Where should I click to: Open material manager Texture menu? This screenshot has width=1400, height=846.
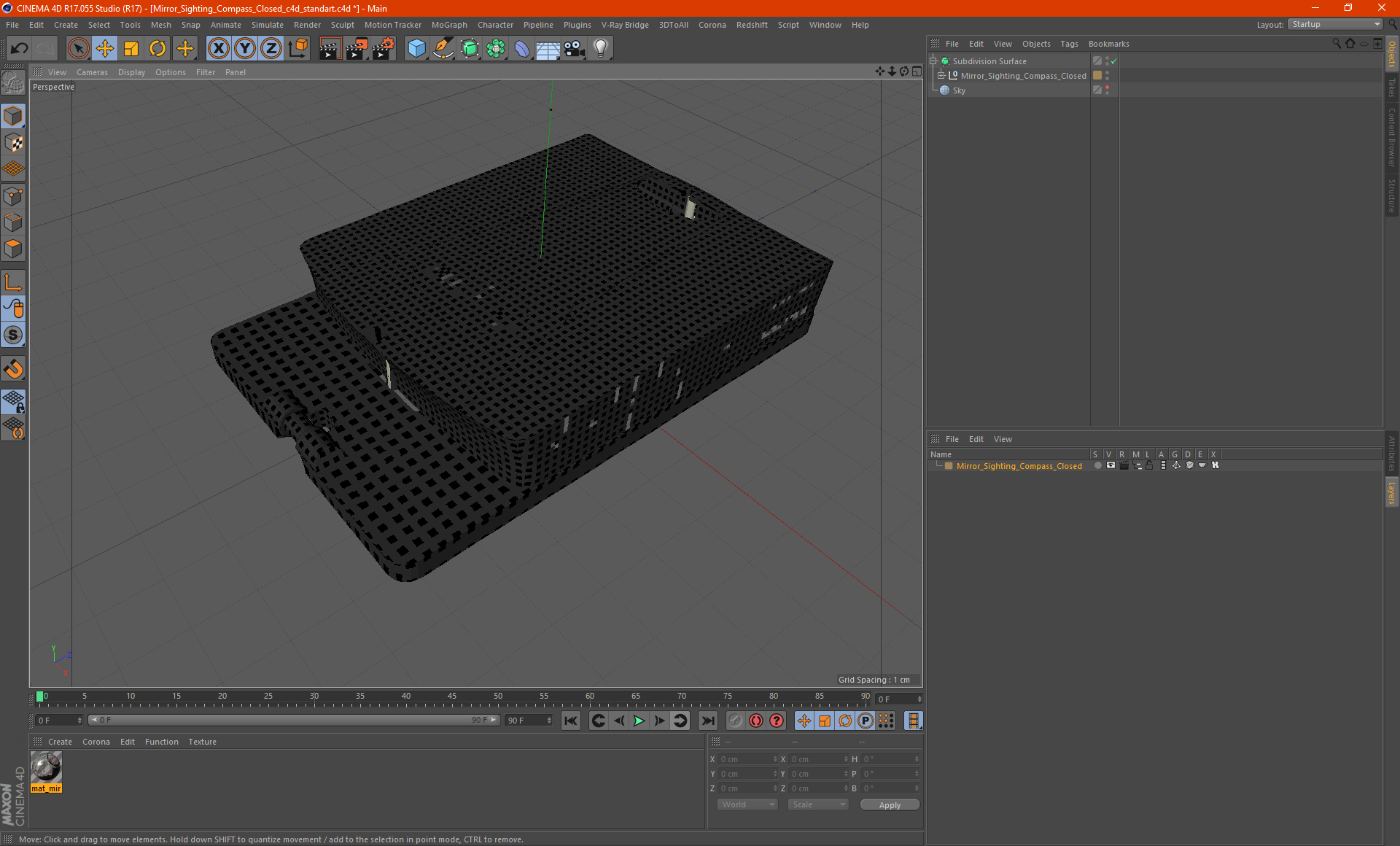pos(202,742)
